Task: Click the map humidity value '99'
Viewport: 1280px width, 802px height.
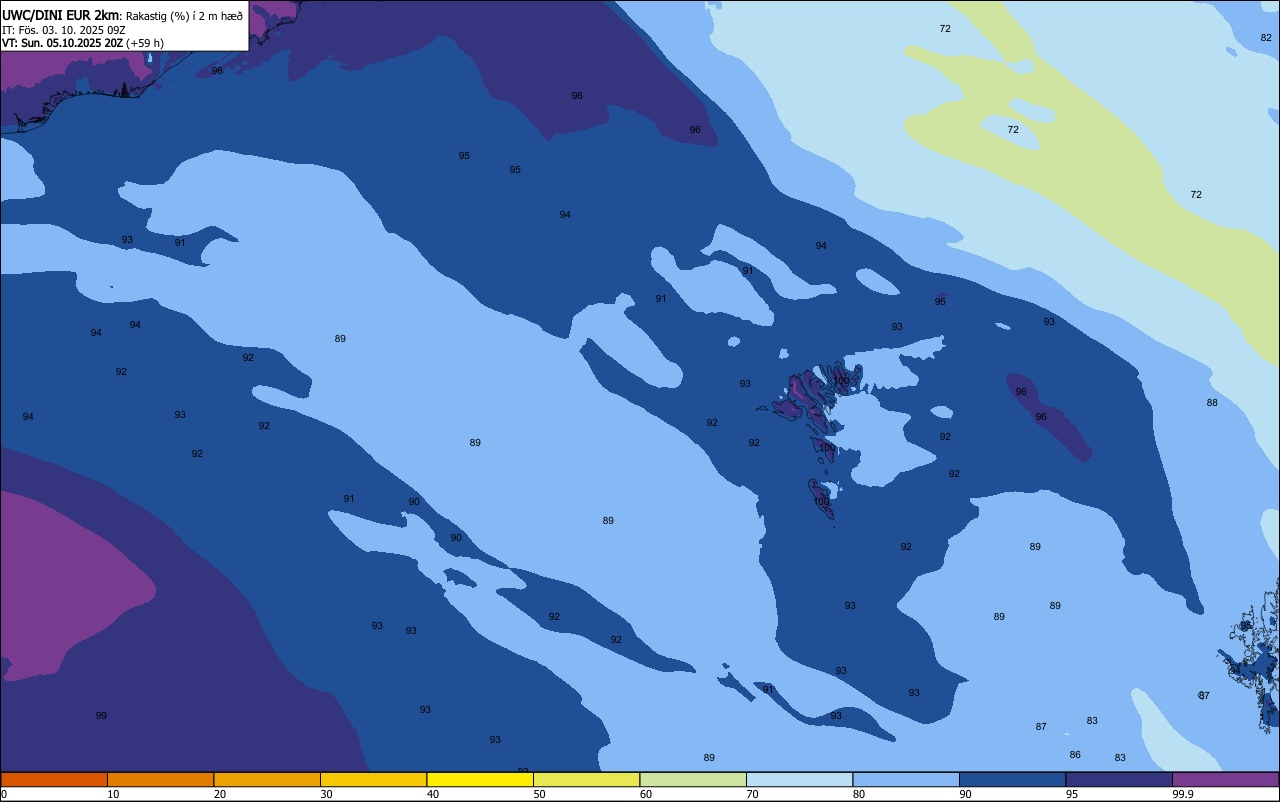Action: pos(101,715)
